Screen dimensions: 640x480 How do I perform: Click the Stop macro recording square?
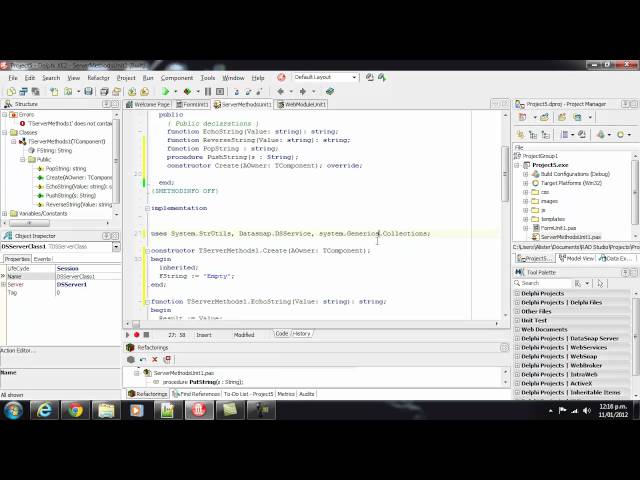[146, 335]
